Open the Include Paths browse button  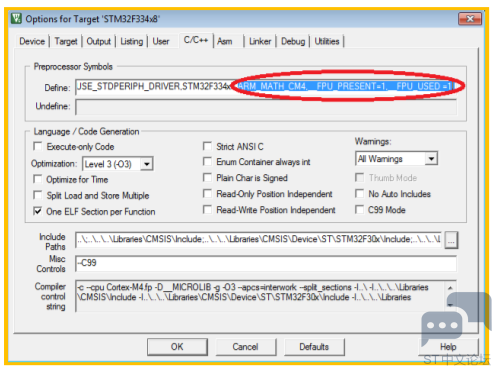(x=451, y=240)
